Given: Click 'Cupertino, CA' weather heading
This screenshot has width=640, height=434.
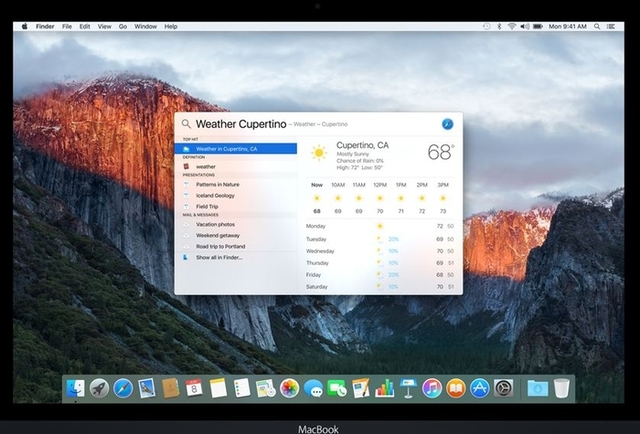Looking at the screenshot, I should click(x=362, y=145).
